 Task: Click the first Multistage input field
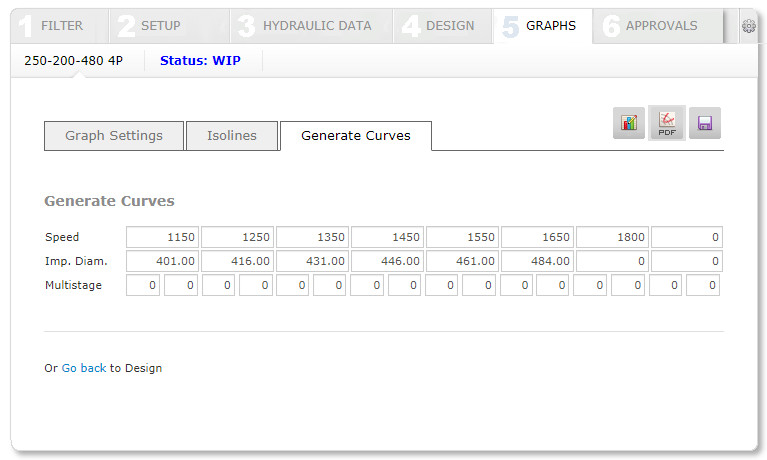(143, 285)
